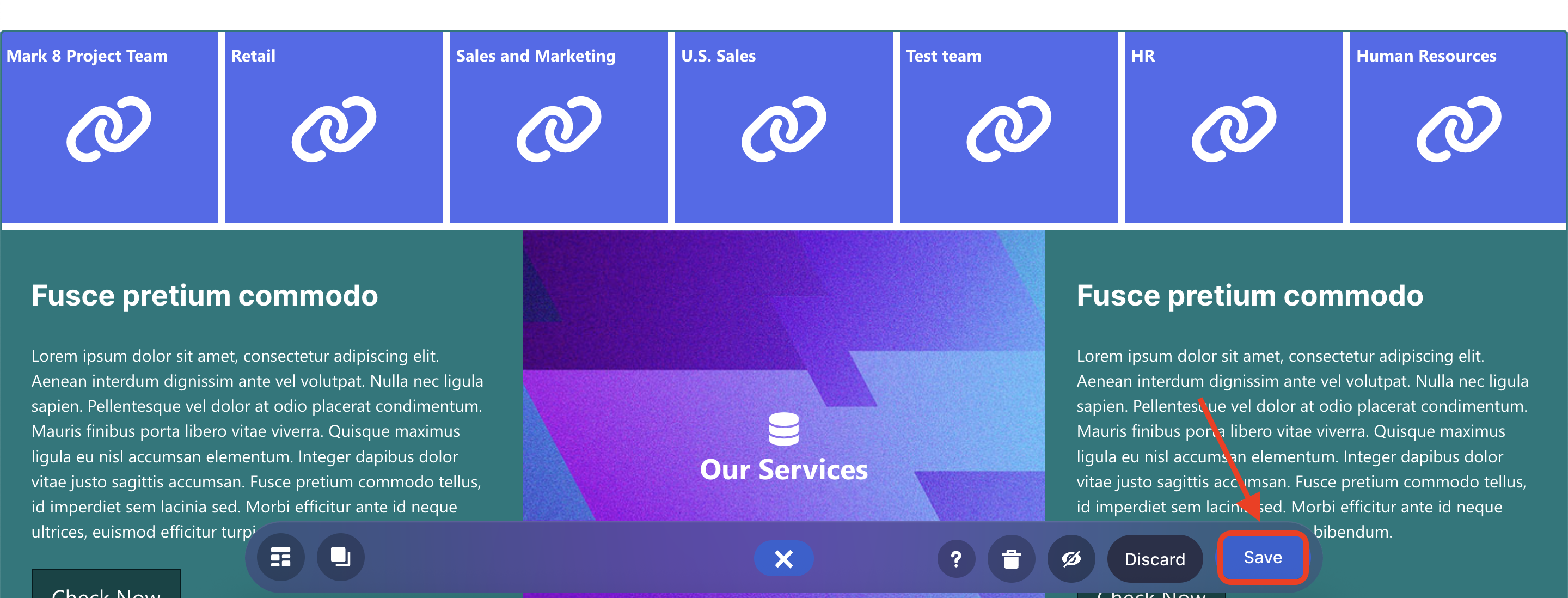Delete using the trash can icon

1011,558
